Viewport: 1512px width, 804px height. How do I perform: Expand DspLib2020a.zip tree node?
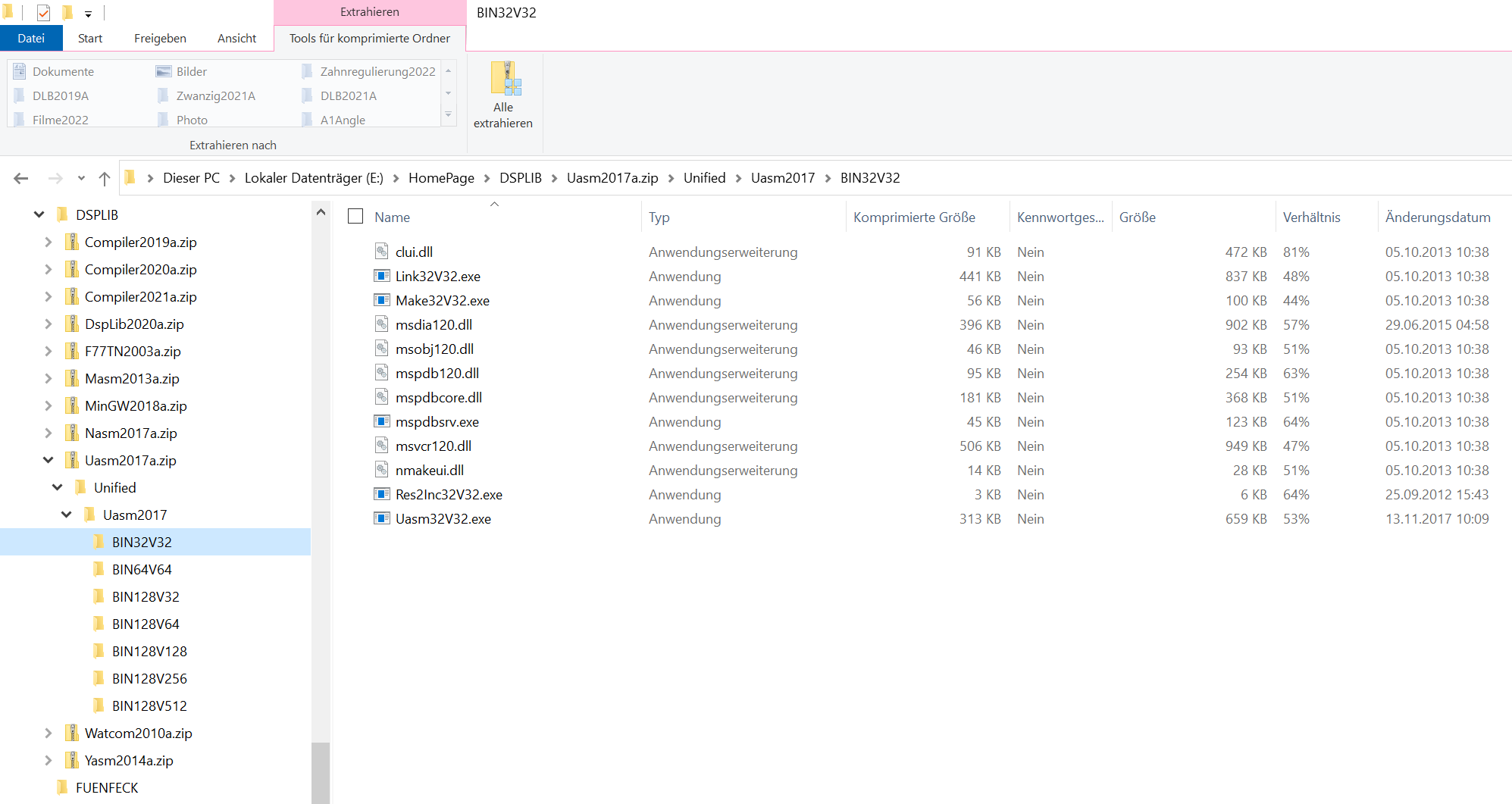(x=48, y=324)
